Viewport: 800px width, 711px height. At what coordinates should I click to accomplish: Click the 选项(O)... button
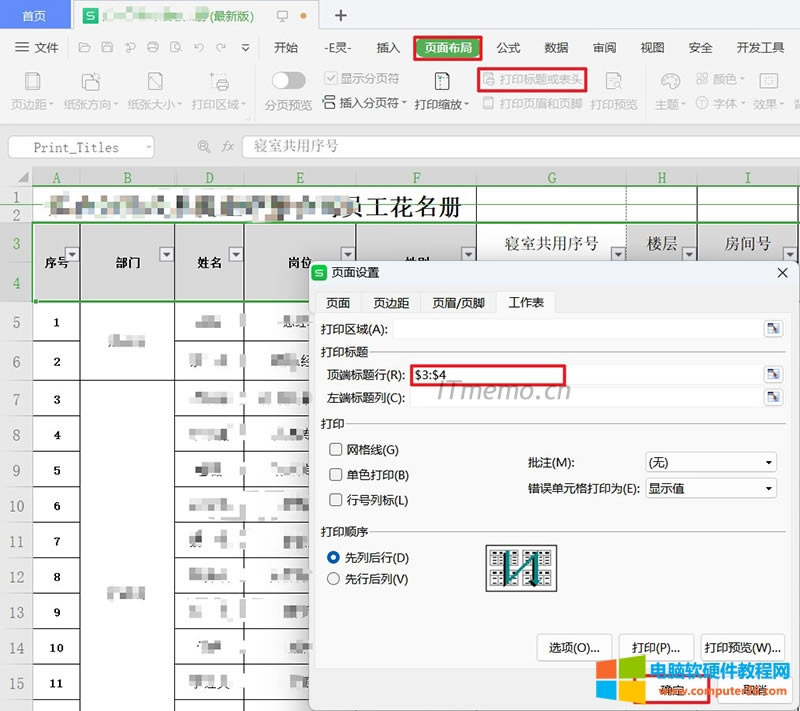click(574, 647)
